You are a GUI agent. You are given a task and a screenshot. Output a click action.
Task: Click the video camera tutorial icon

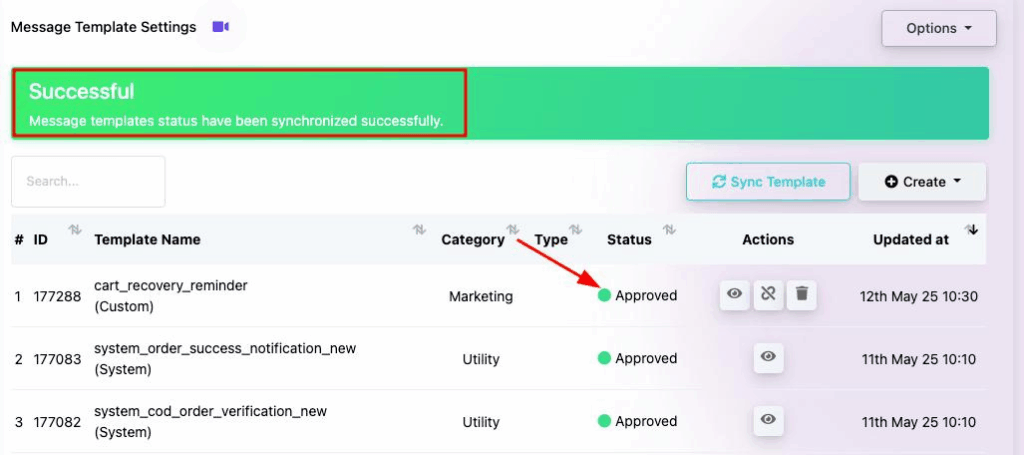pyautogui.click(x=221, y=27)
